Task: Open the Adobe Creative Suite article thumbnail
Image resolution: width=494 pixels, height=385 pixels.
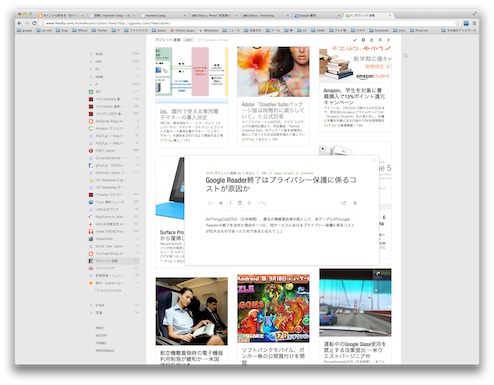Action: (273, 72)
